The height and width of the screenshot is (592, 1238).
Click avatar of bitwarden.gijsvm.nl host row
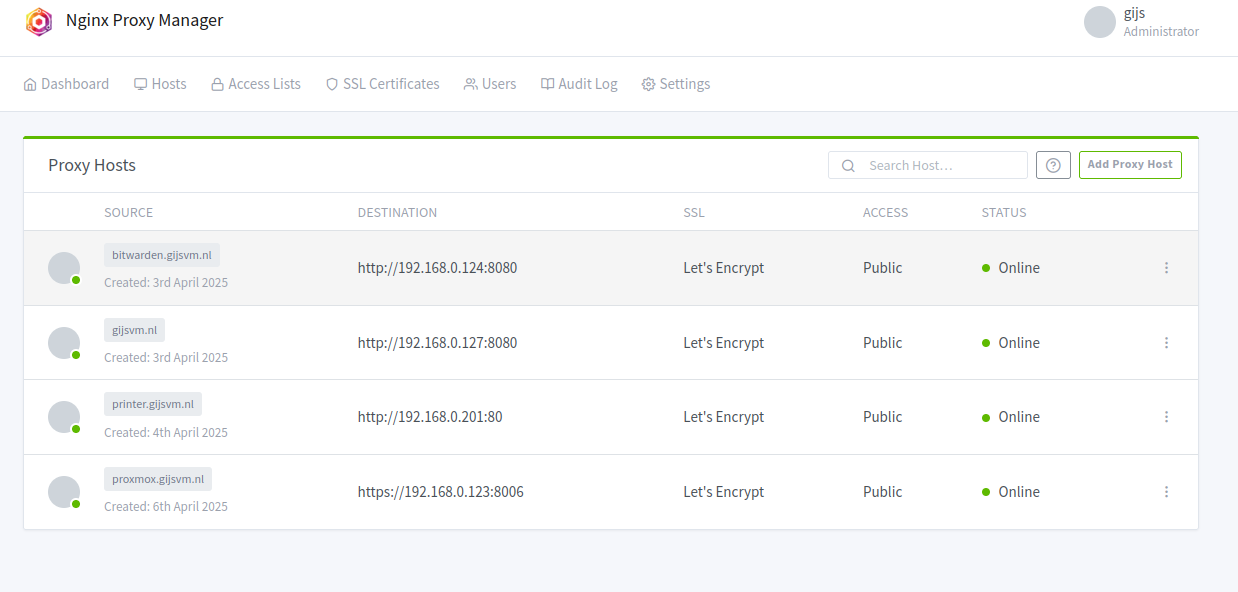pos(64,268)
